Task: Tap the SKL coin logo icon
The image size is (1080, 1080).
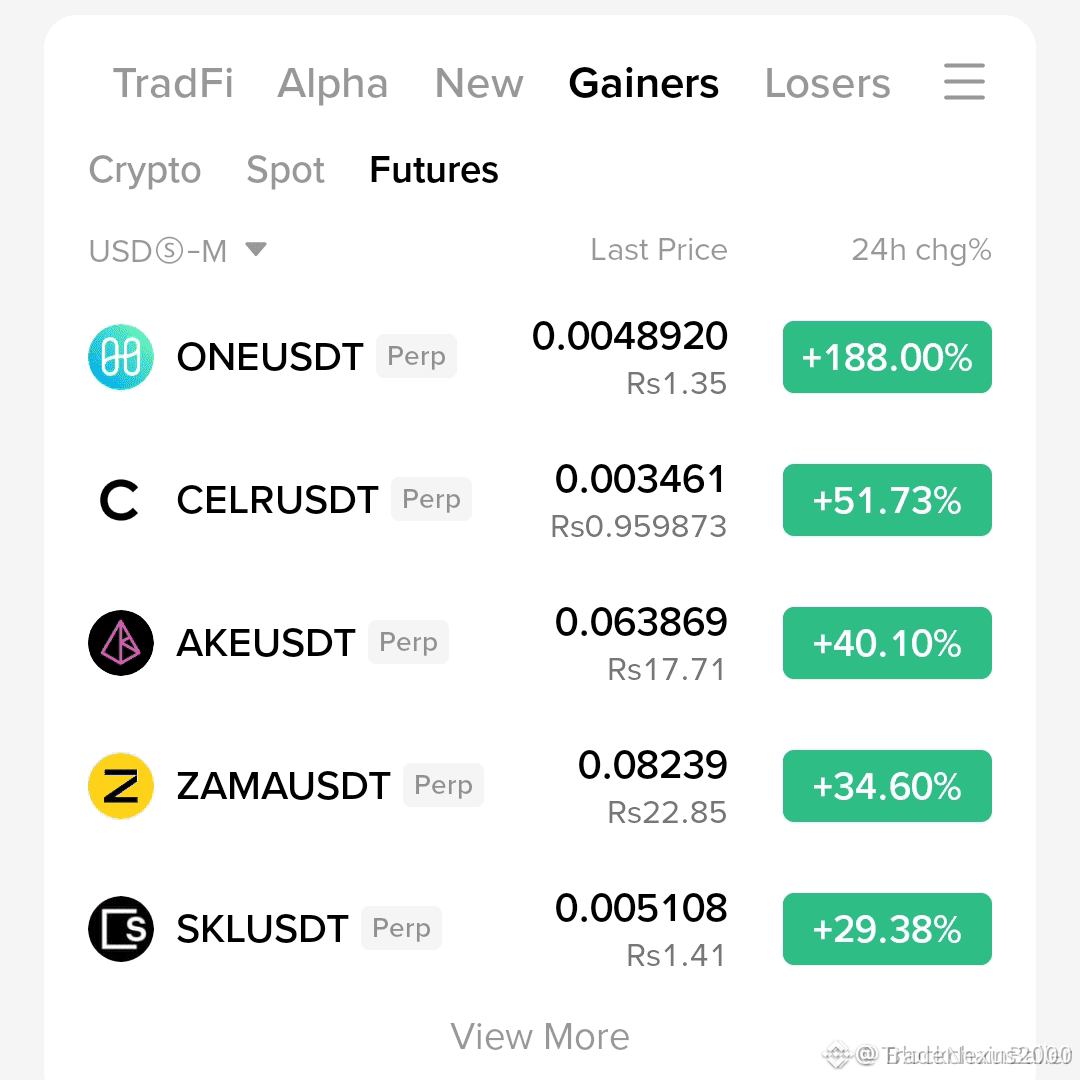Action: (121, 928)
